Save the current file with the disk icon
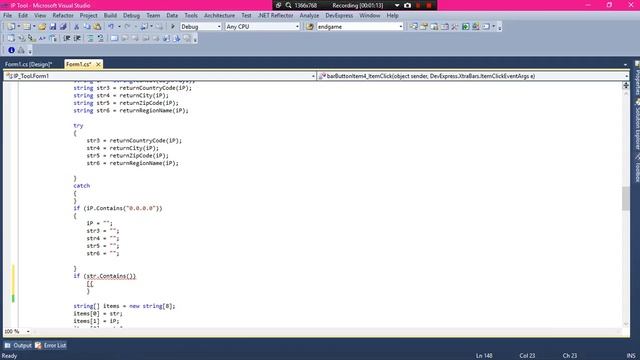 [53, 27]
